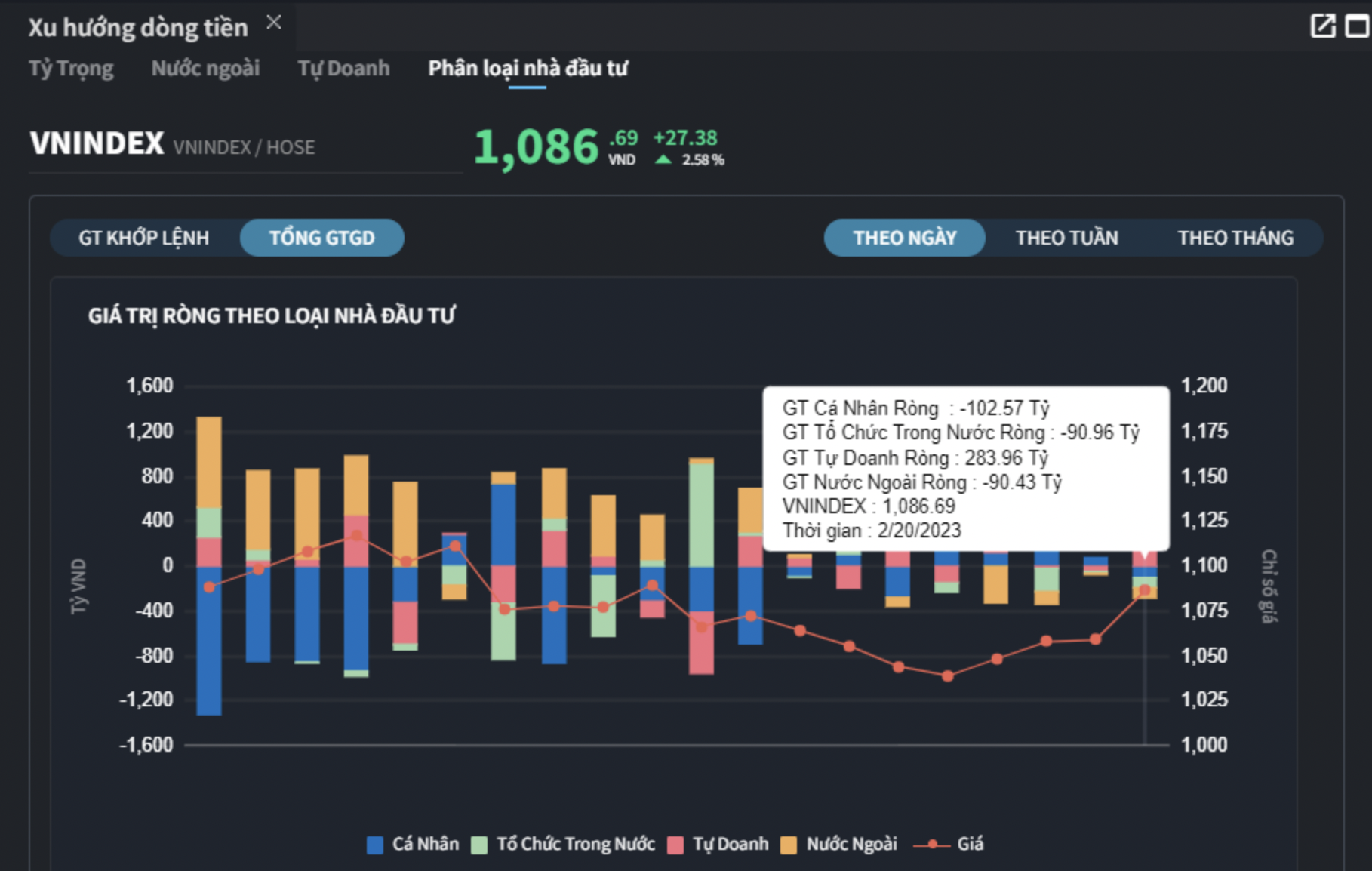This screenshot has width=1372, height=871.
Task: Show monthly data with THEO THÁNG
Action: 1235,238
